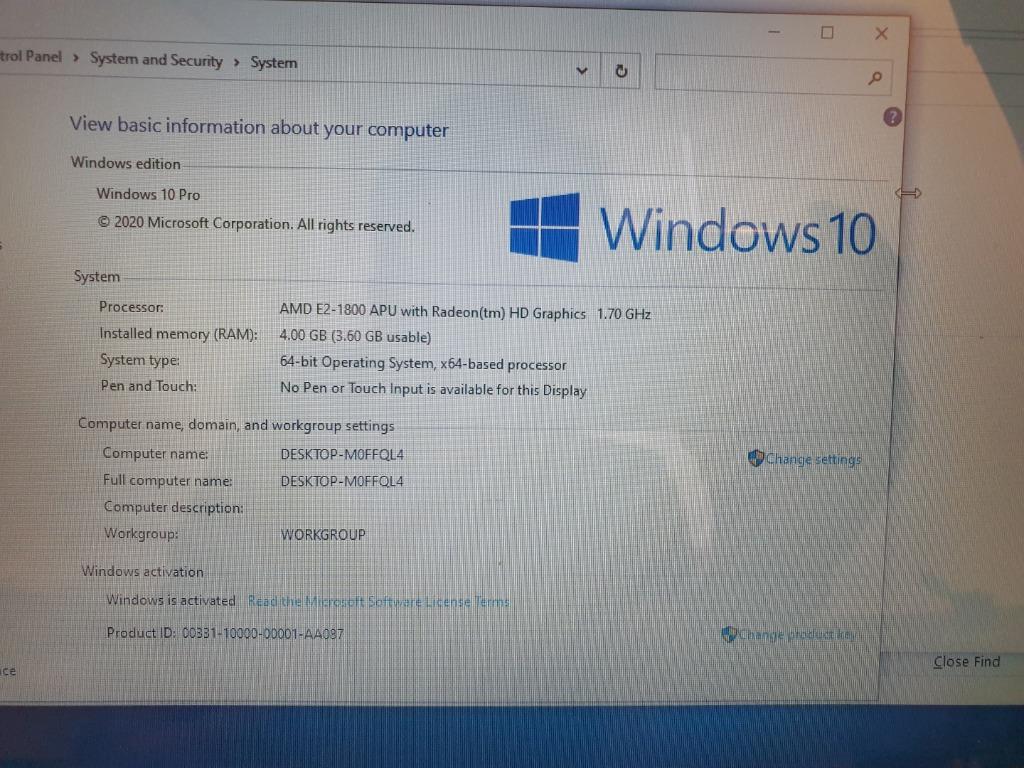Select Computer name value DESKTOP-M0FFQL4

[342, 455]
